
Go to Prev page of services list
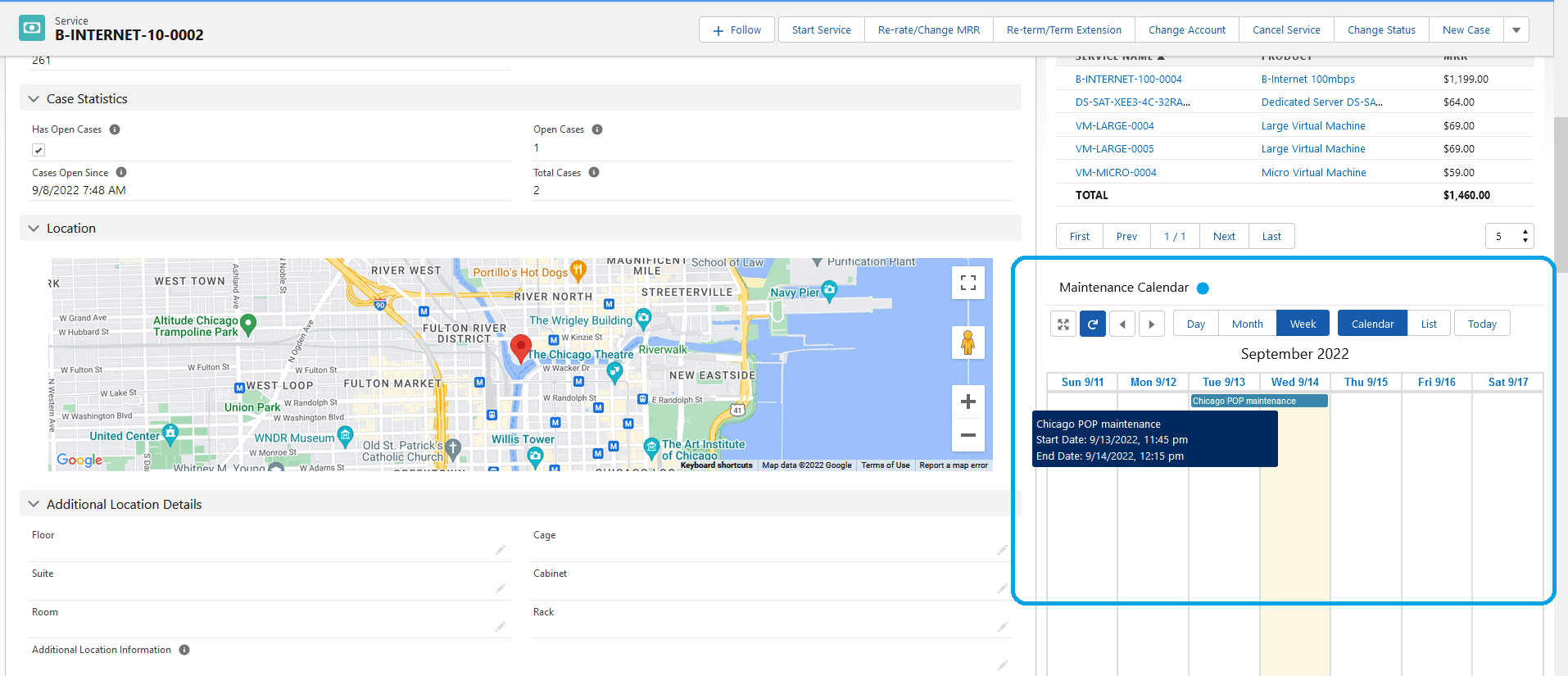point(1126,236)
